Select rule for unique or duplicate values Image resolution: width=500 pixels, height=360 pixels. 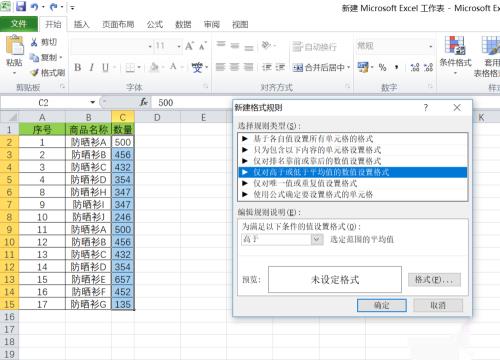tap(353, 183)
